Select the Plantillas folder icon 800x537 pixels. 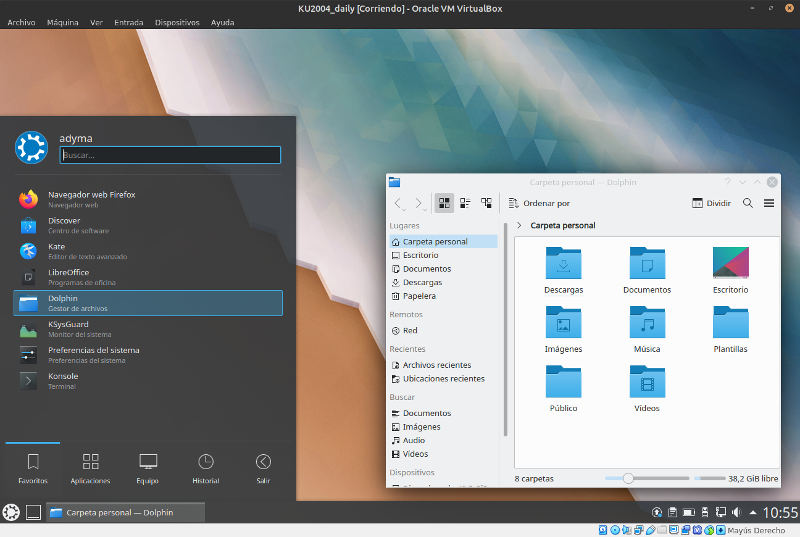click(731, 322)
